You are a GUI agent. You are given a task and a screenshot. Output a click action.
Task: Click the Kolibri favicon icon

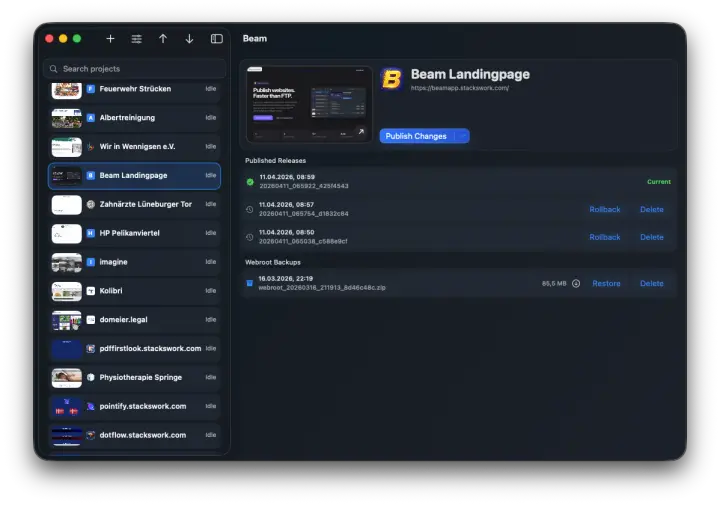pyautogui.click(x=91, y=292)
